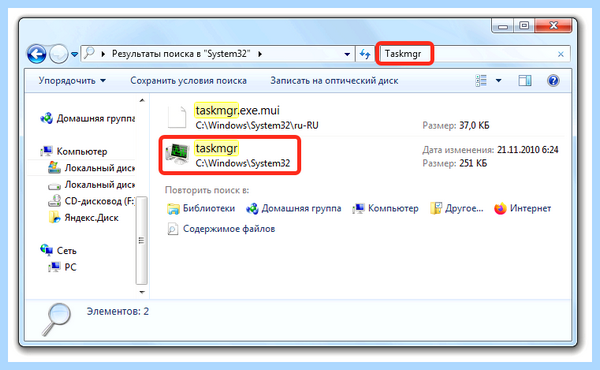Select the 'Результаты поиска в System32' breadcrumb
This screenshot has height=370, width=600.
point(181,54)
